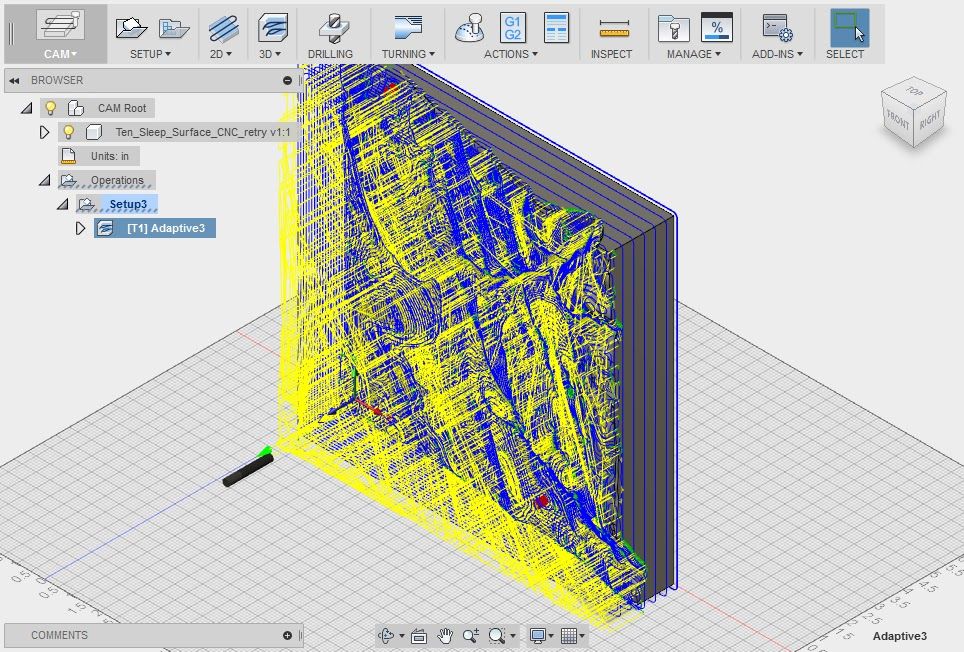Click the [T1] Adaptive3 toolpath icon

tap(106, 227)
